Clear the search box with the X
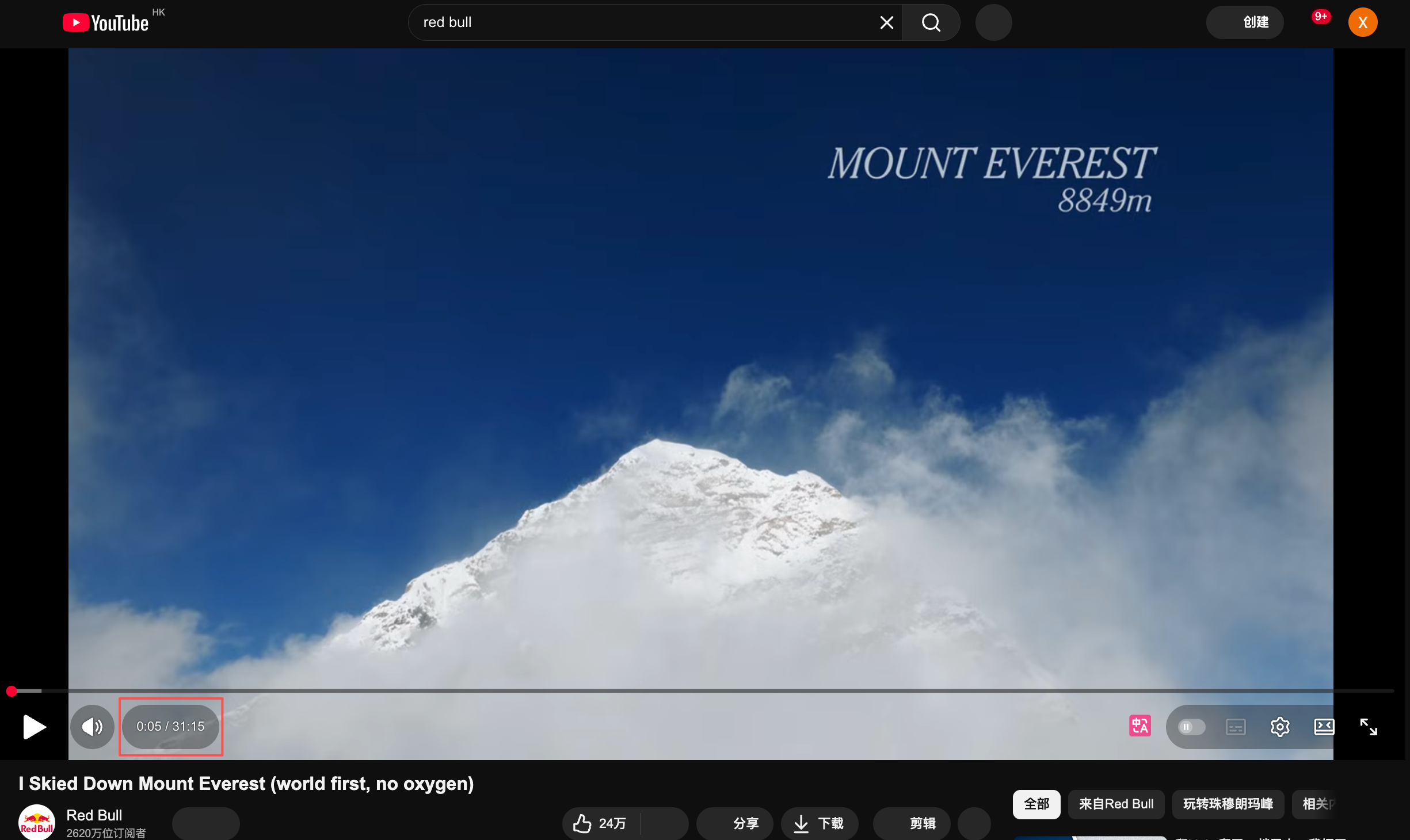1410x840 pixels. pyautogui.click(x=886, y=22)
